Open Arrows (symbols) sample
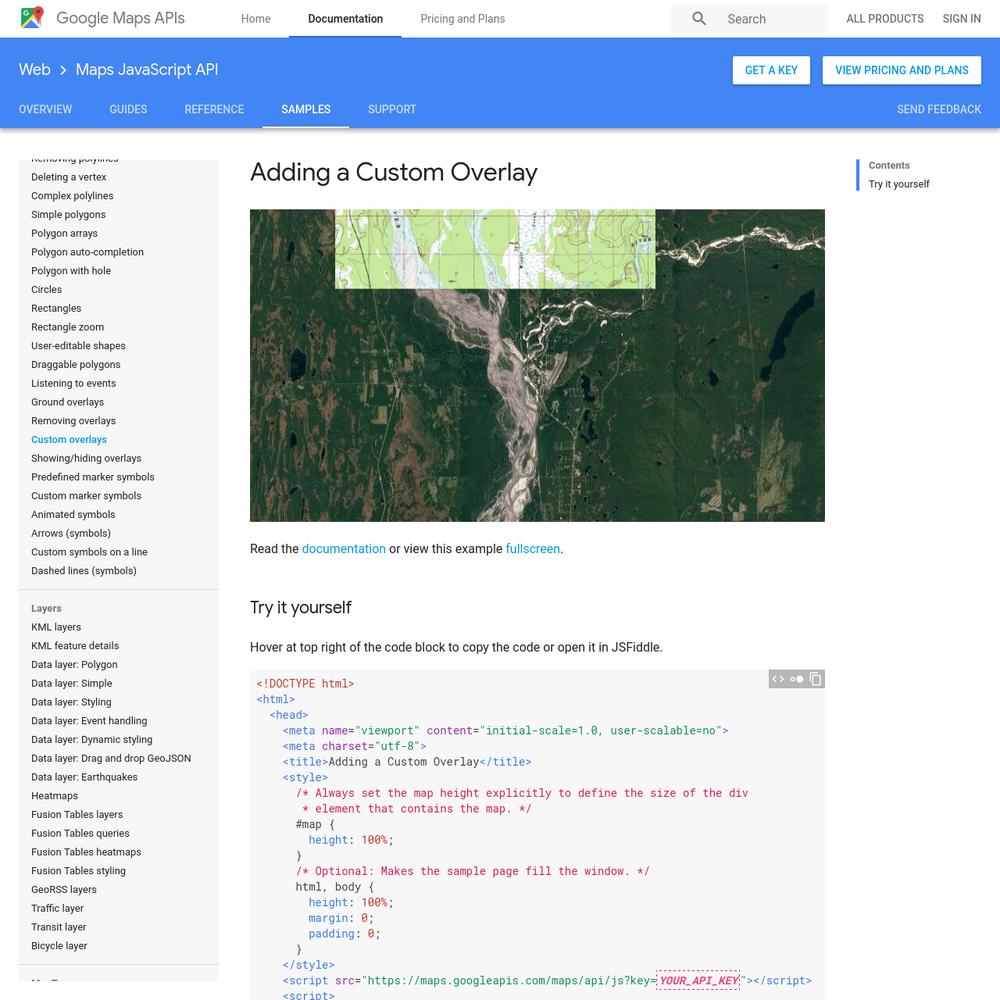The width and height of the screenshot is (1000, 1000). [x=71, y=533]
